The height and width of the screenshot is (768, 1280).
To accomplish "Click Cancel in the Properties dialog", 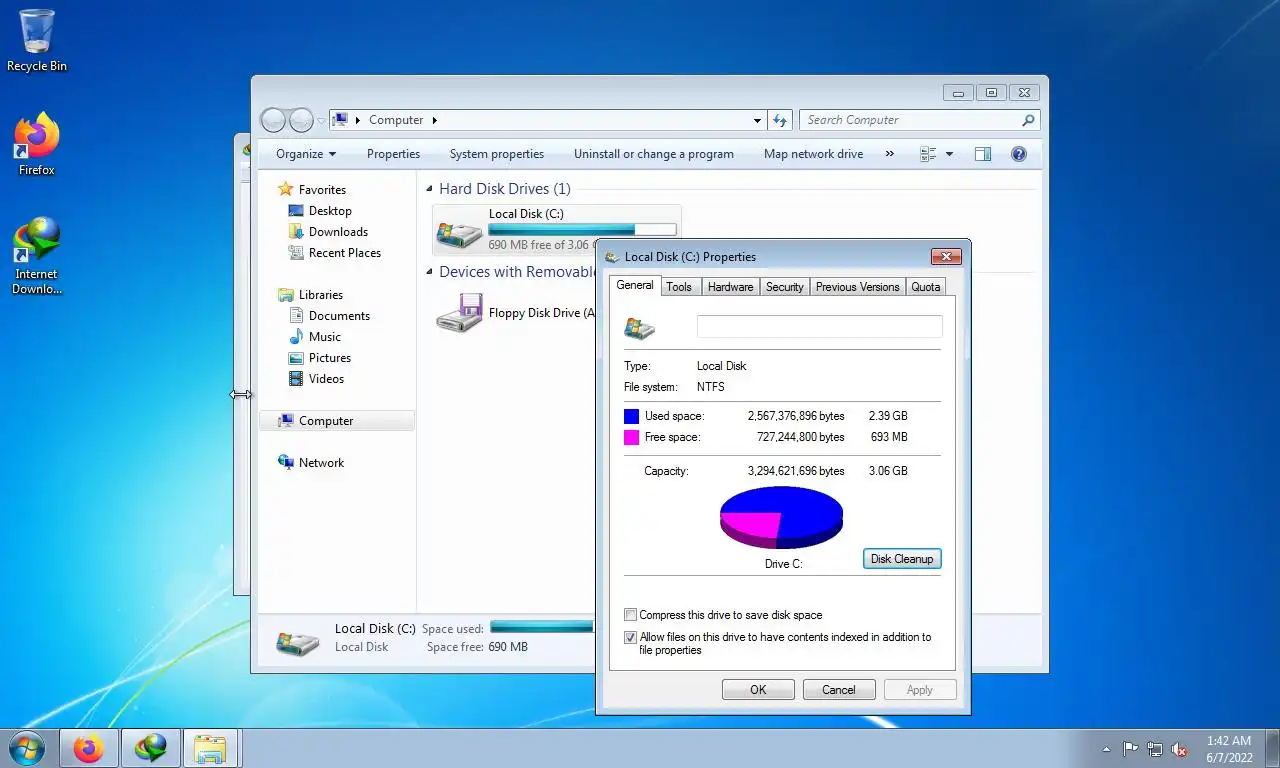I will point(838,690).
